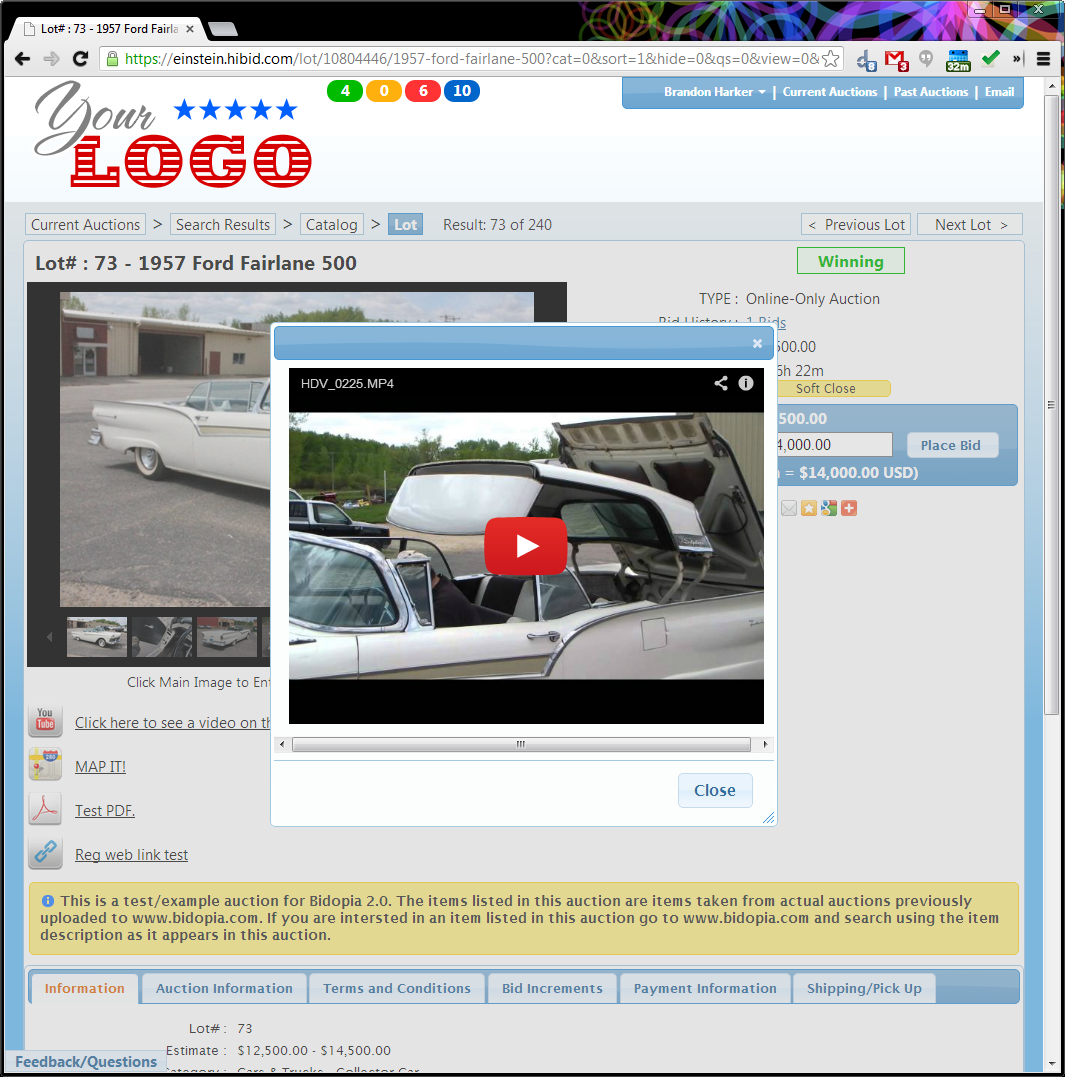Click the share icon on the video

721,383
